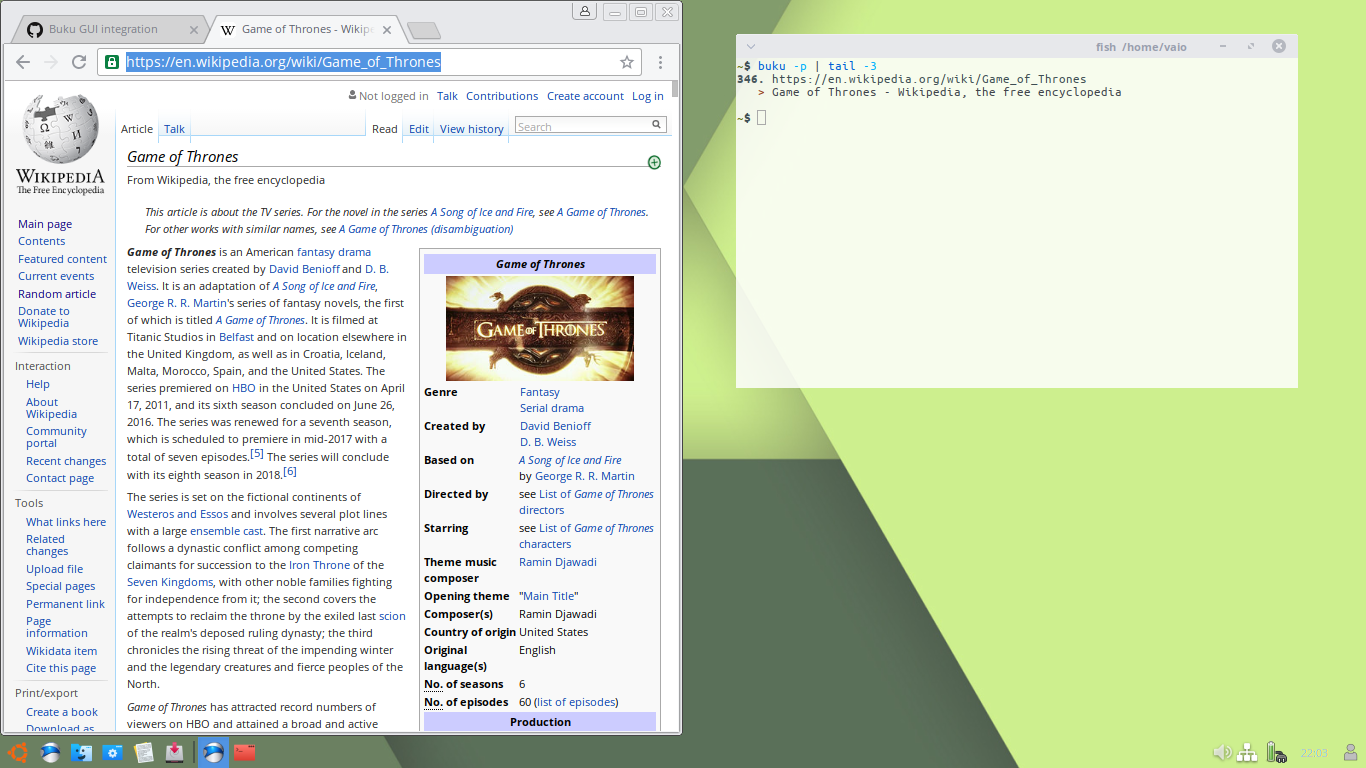Open the Recent changes sidebar link

pos(66,461)
